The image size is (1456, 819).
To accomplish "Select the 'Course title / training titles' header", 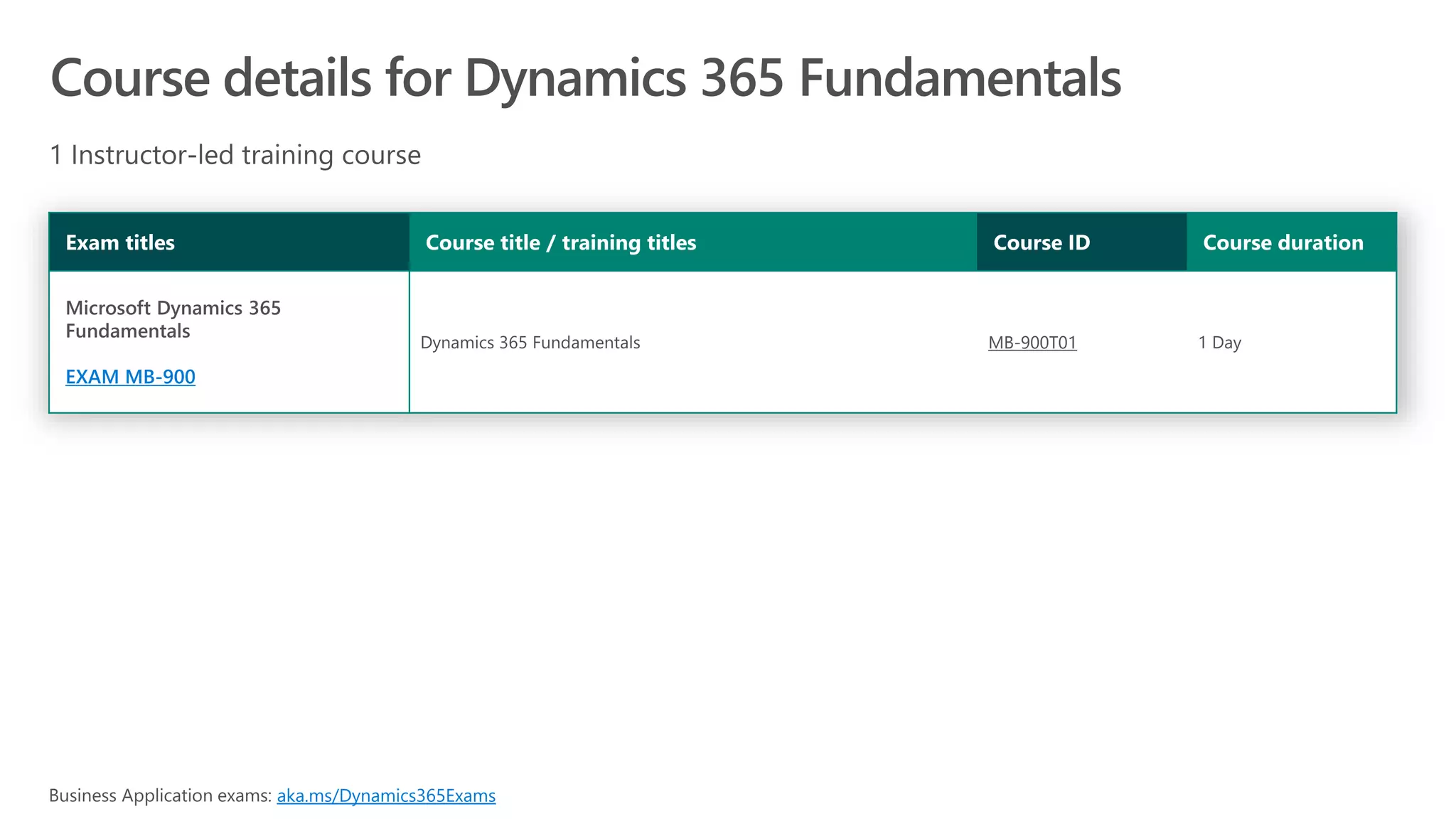I will pos(693,242).
